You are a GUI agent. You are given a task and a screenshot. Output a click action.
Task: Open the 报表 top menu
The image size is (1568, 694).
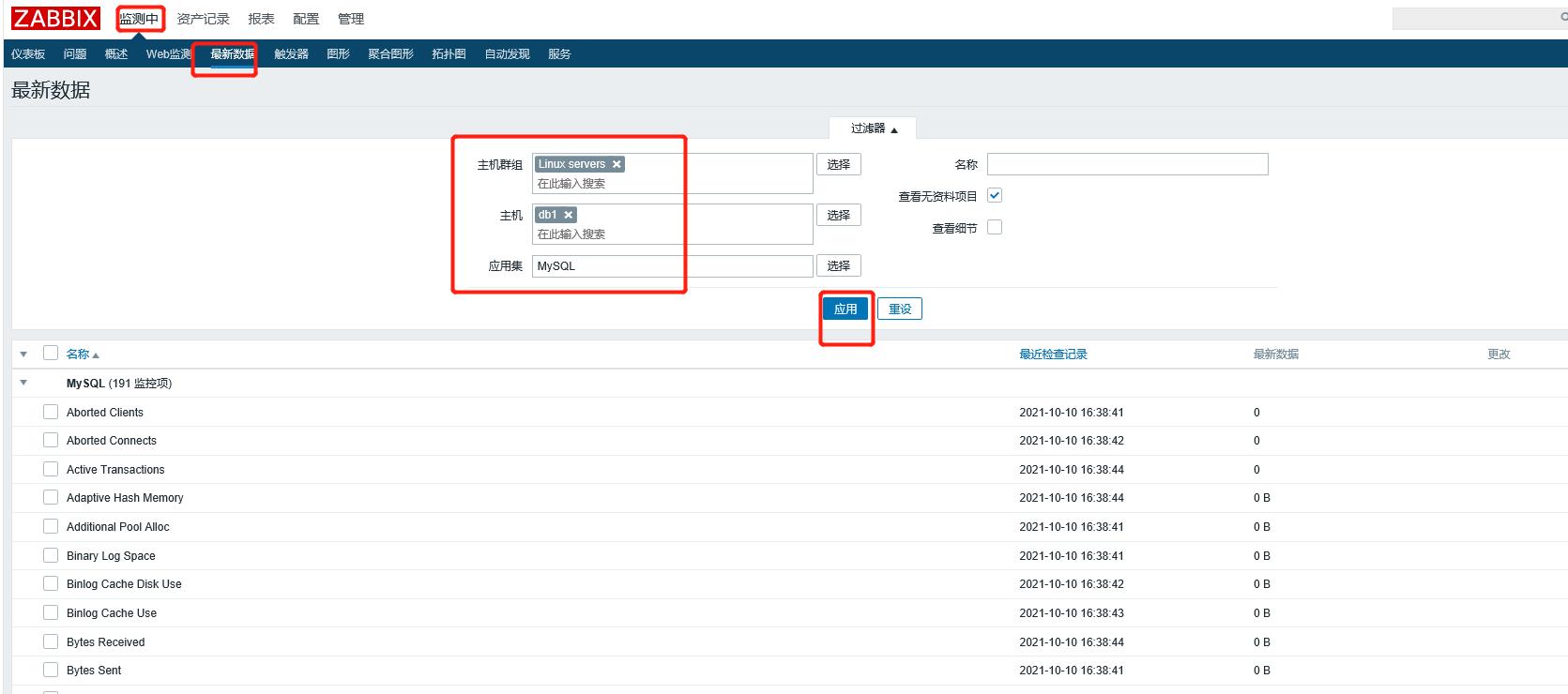click(261, 19)
